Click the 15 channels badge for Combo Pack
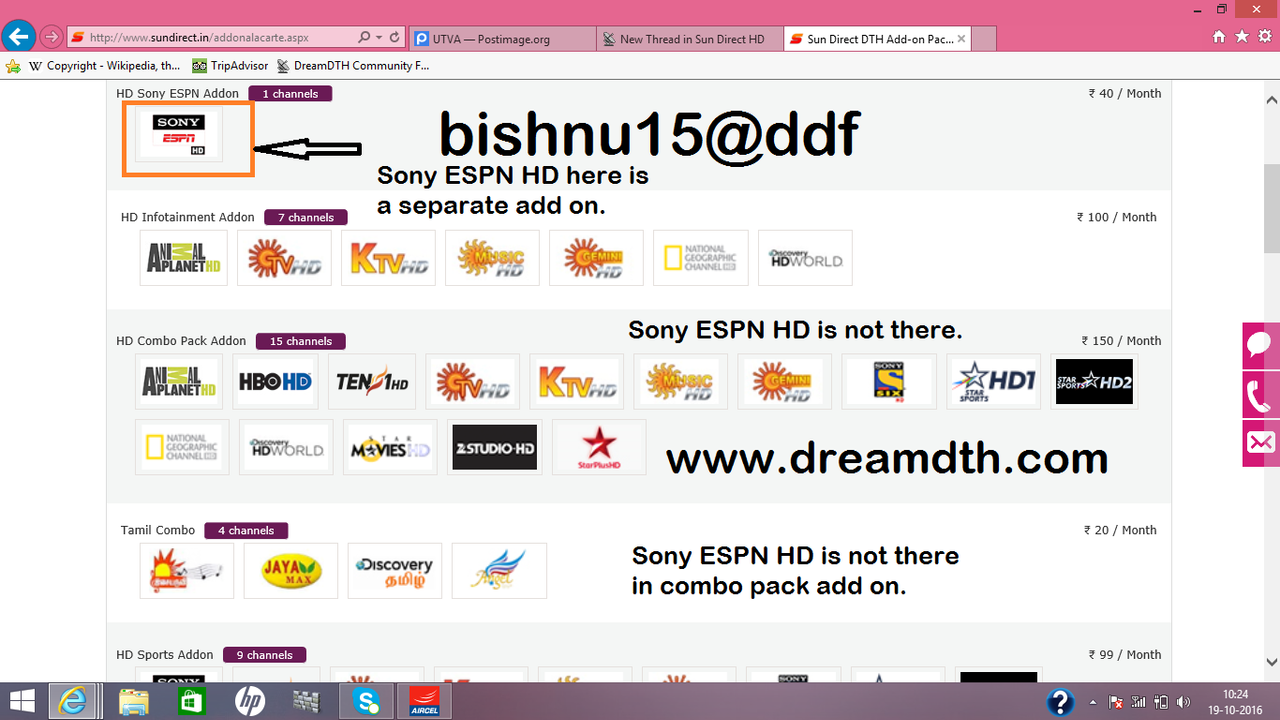This screenshot has height=720, width=1280. tap(301, 341)
